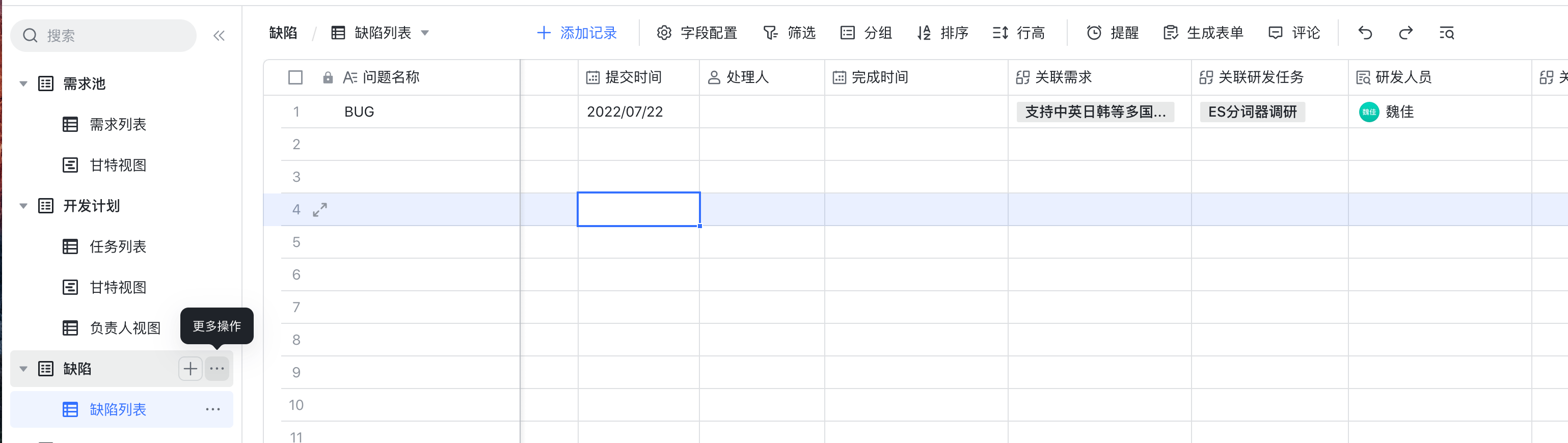Click the 问题名称 column header
Screen dimensions: 1568x443
pos(391,77)
